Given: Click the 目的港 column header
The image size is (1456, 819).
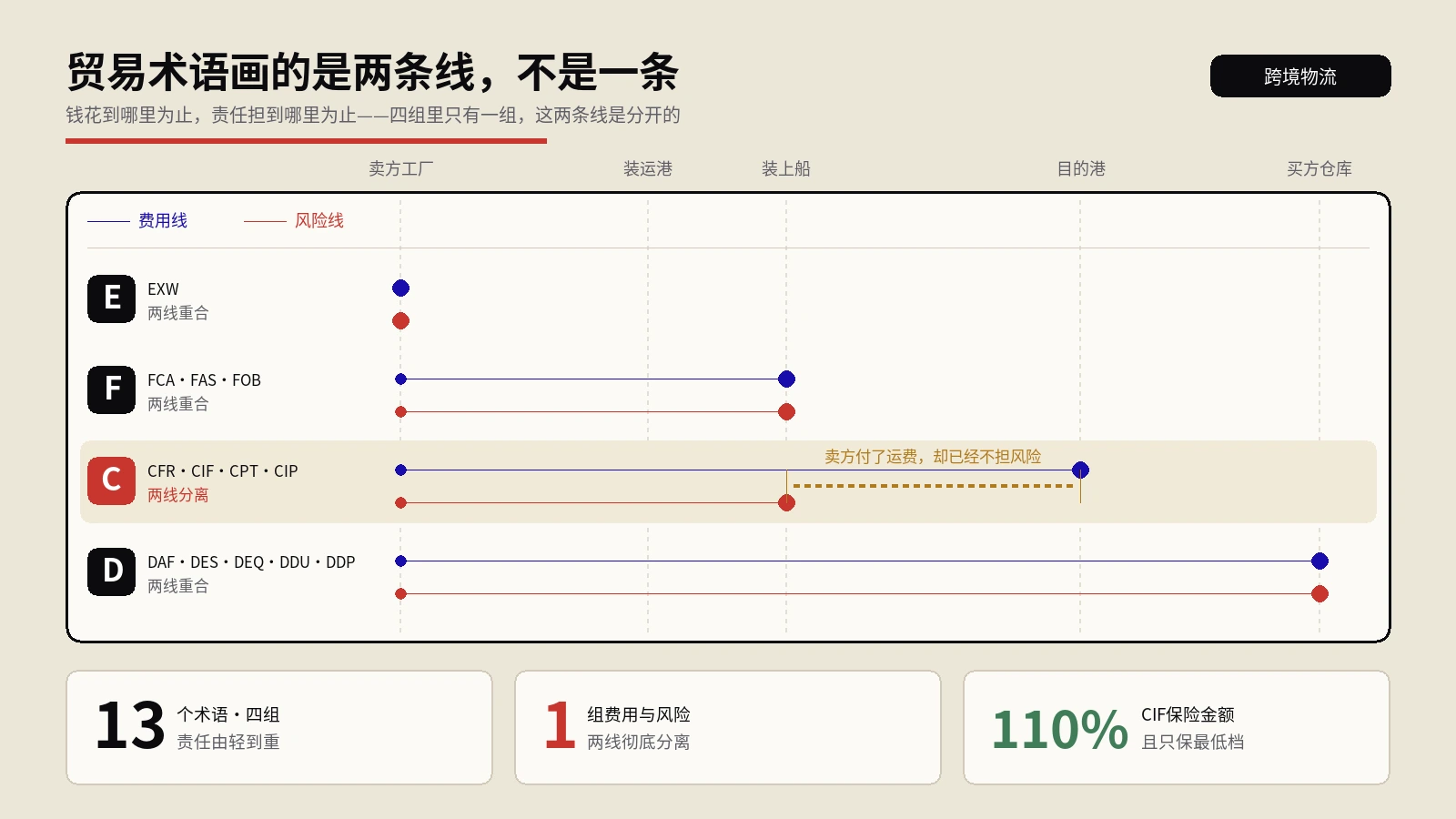Looking at the screenshot, I should coord(1081,168).
